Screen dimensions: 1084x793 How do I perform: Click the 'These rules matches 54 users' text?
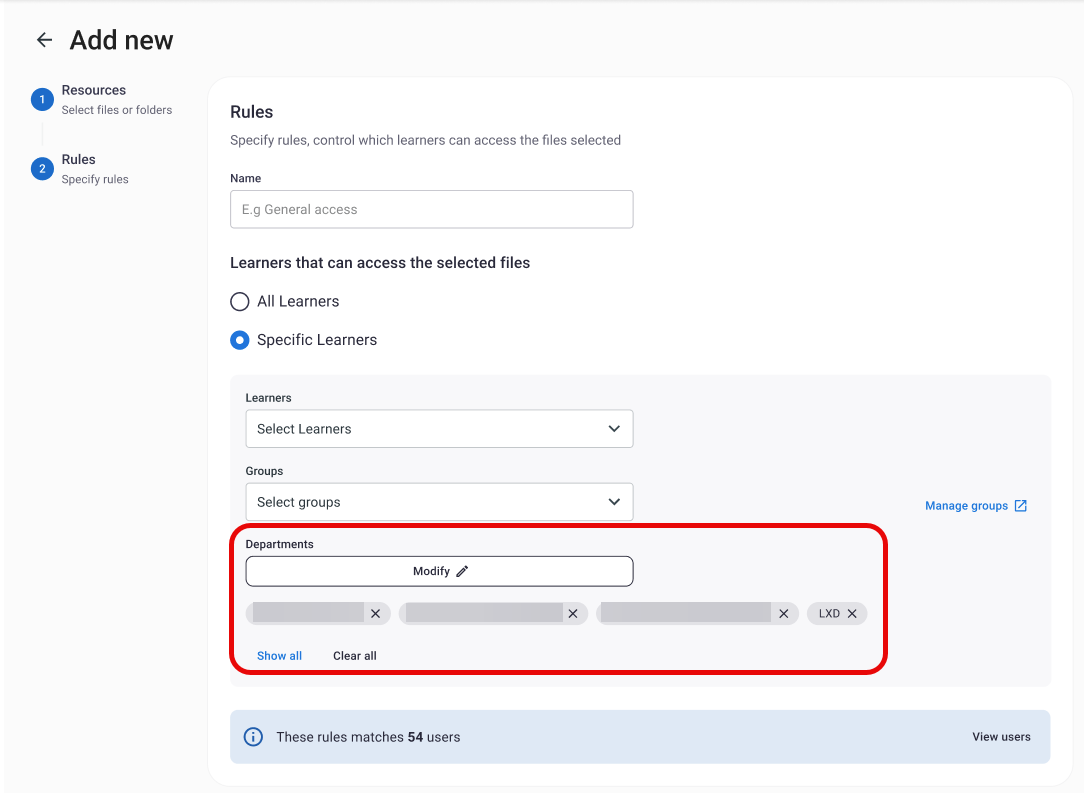[x=368, y=737]
